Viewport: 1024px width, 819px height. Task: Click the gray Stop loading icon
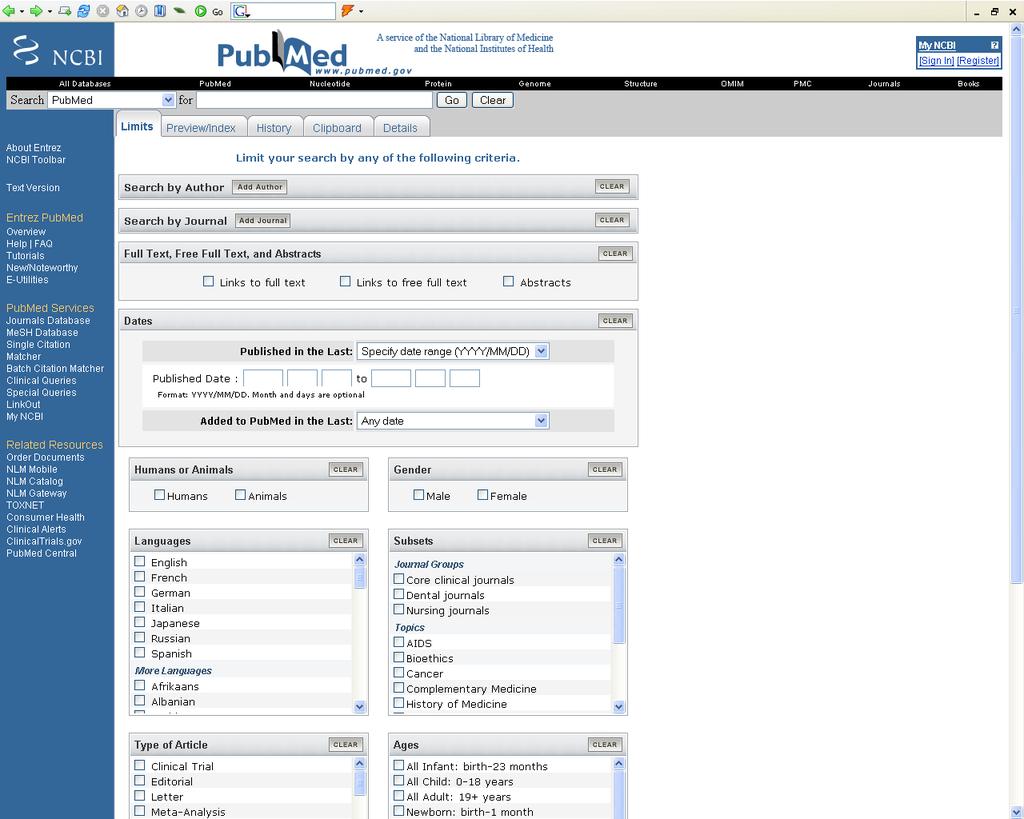pos(103,11)
